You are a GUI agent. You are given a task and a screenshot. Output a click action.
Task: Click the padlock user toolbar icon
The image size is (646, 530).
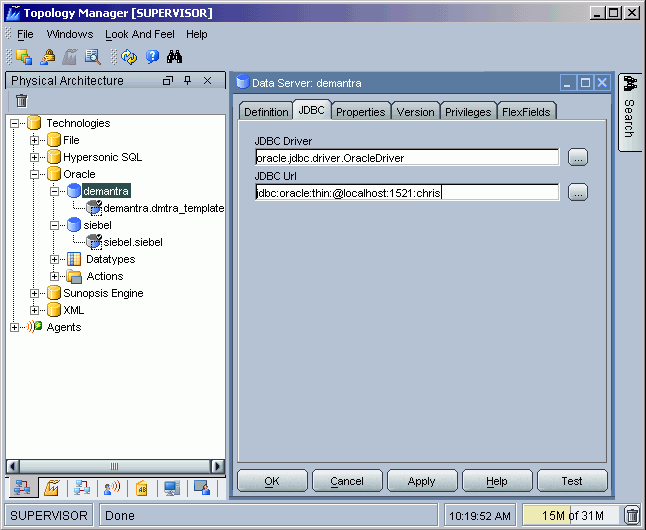tap(48, 57)
